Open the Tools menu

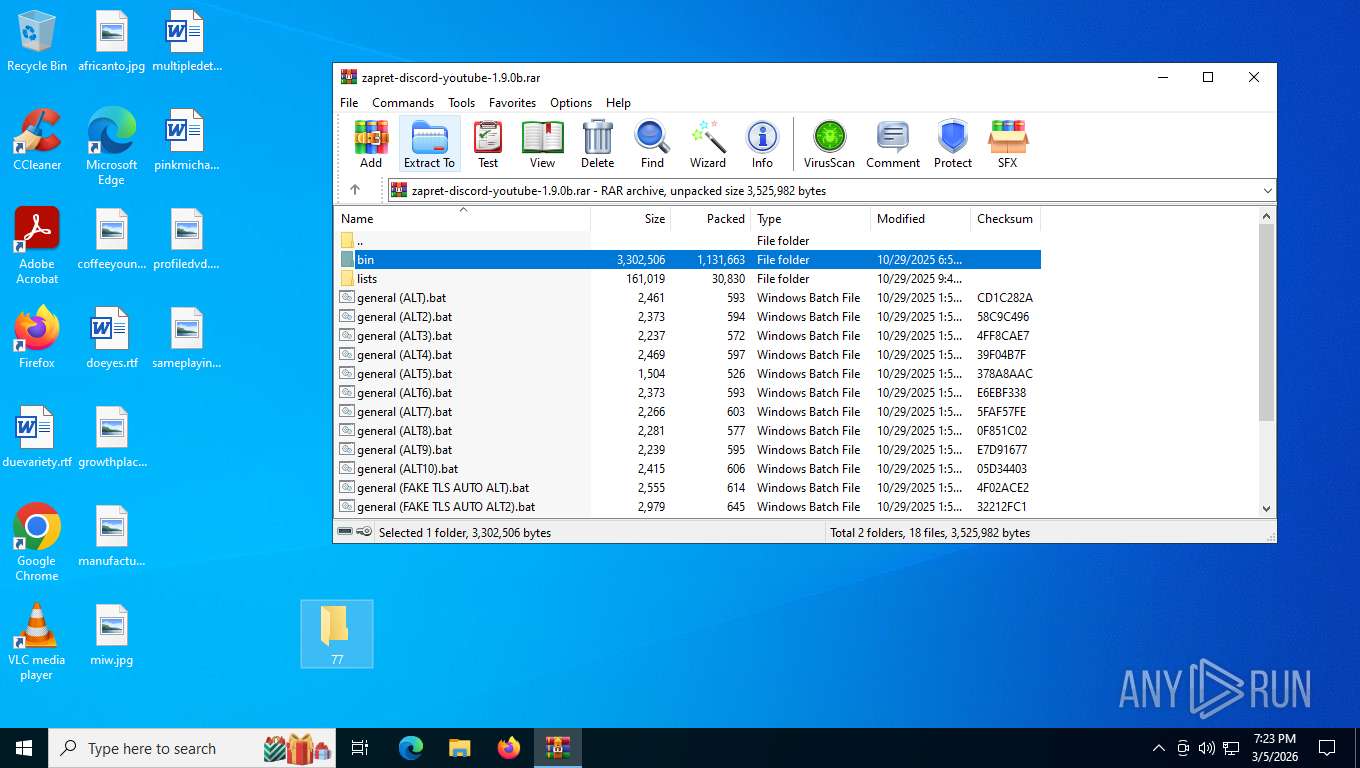pos(461,102)
